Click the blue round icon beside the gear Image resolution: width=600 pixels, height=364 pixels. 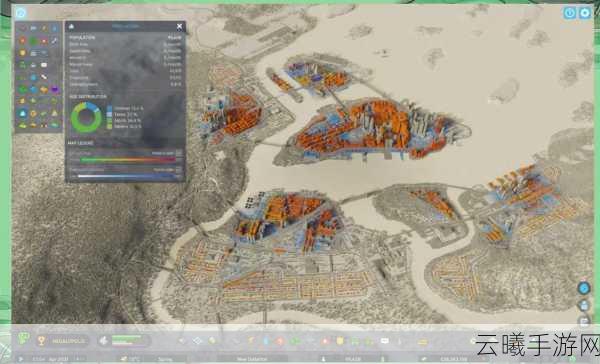click(570, 13)
